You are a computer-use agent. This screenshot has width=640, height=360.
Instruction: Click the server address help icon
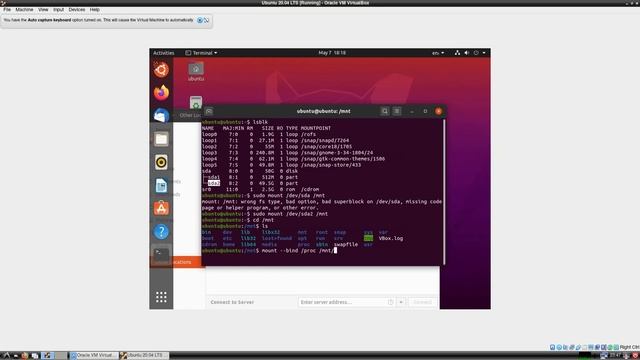[x=390, y=302]
